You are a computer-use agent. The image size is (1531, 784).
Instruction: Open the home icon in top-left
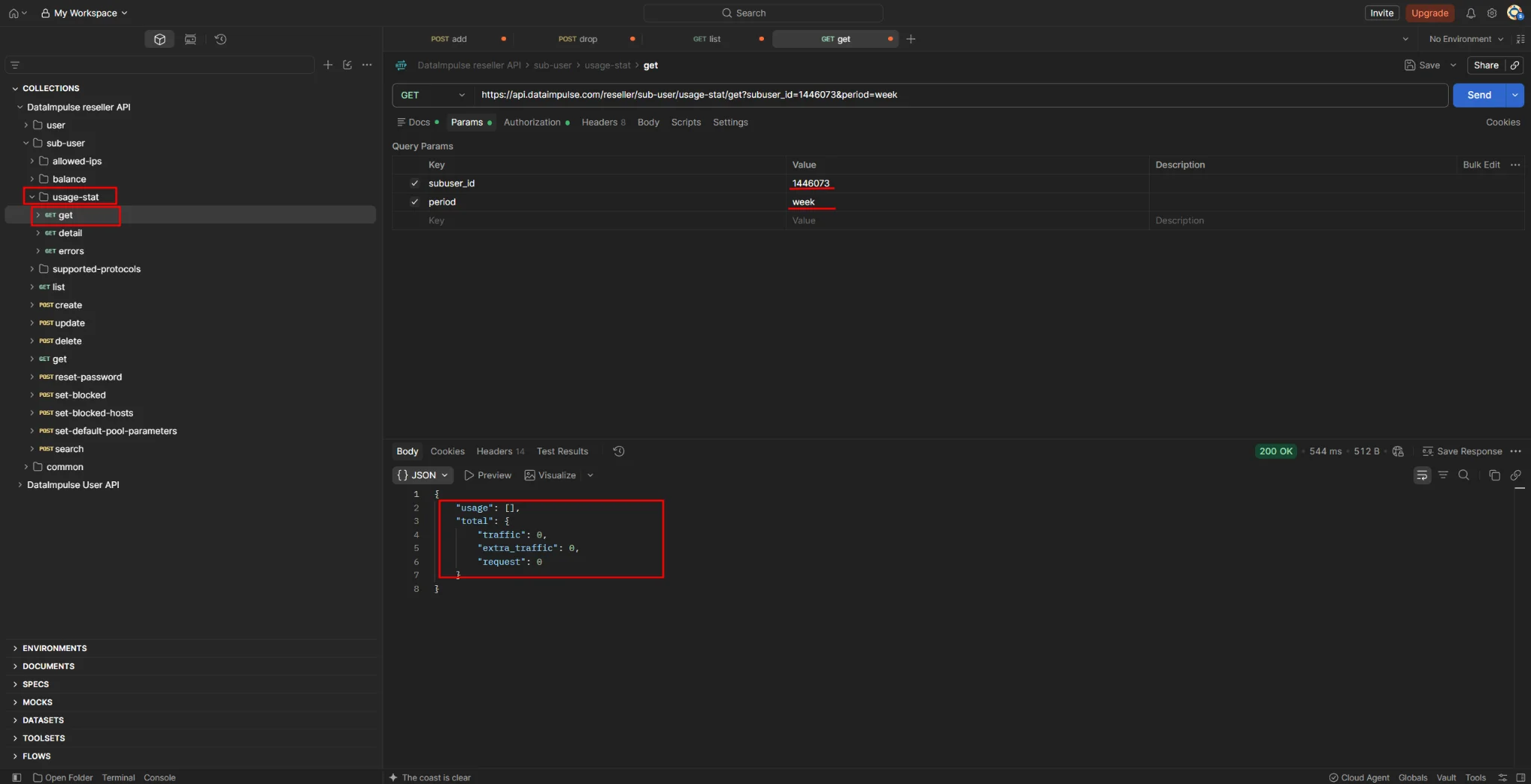pyautogui.click(x=13, y=13)
